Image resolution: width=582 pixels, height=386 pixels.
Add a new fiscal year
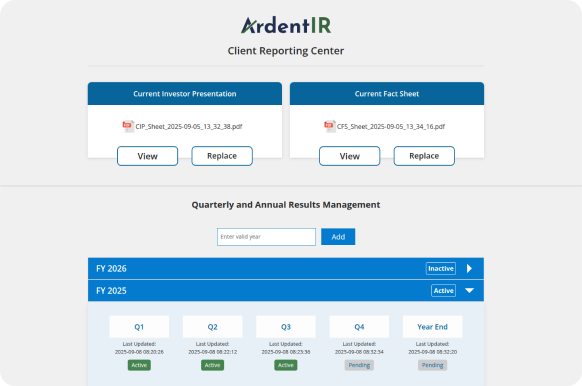338,237
